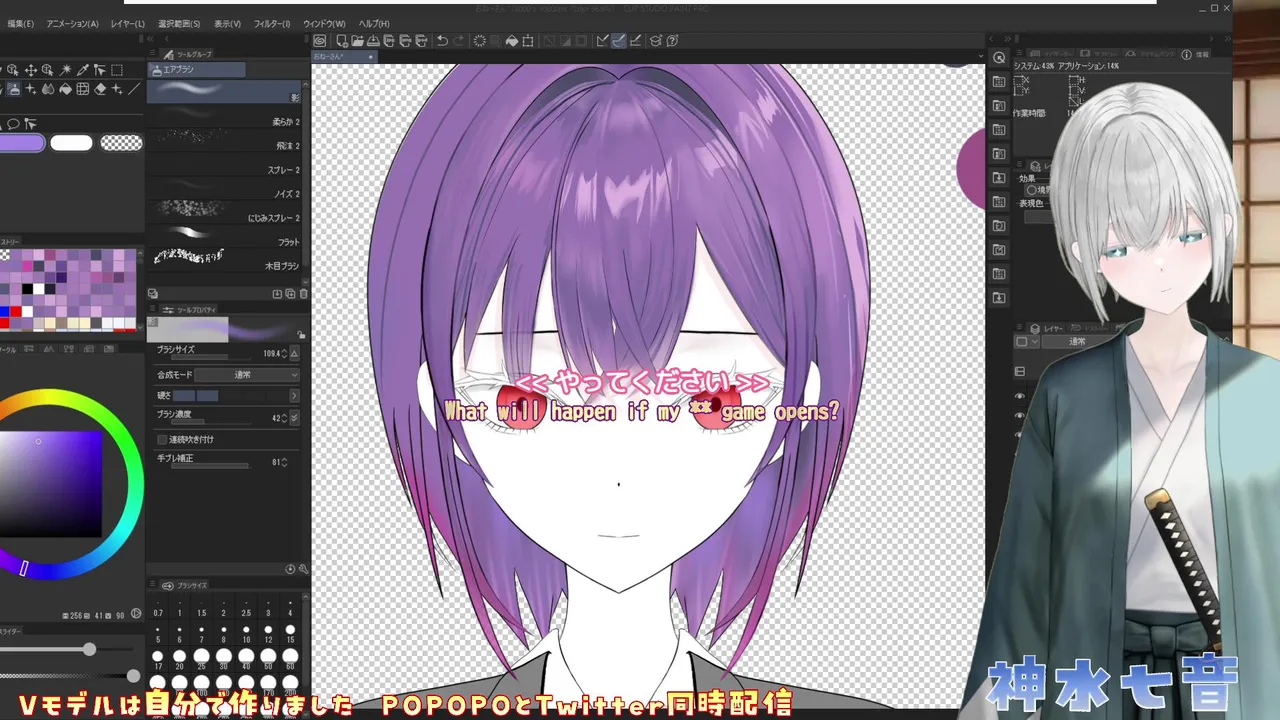
Task: Redo the undone action
Action: click(459, 41)
